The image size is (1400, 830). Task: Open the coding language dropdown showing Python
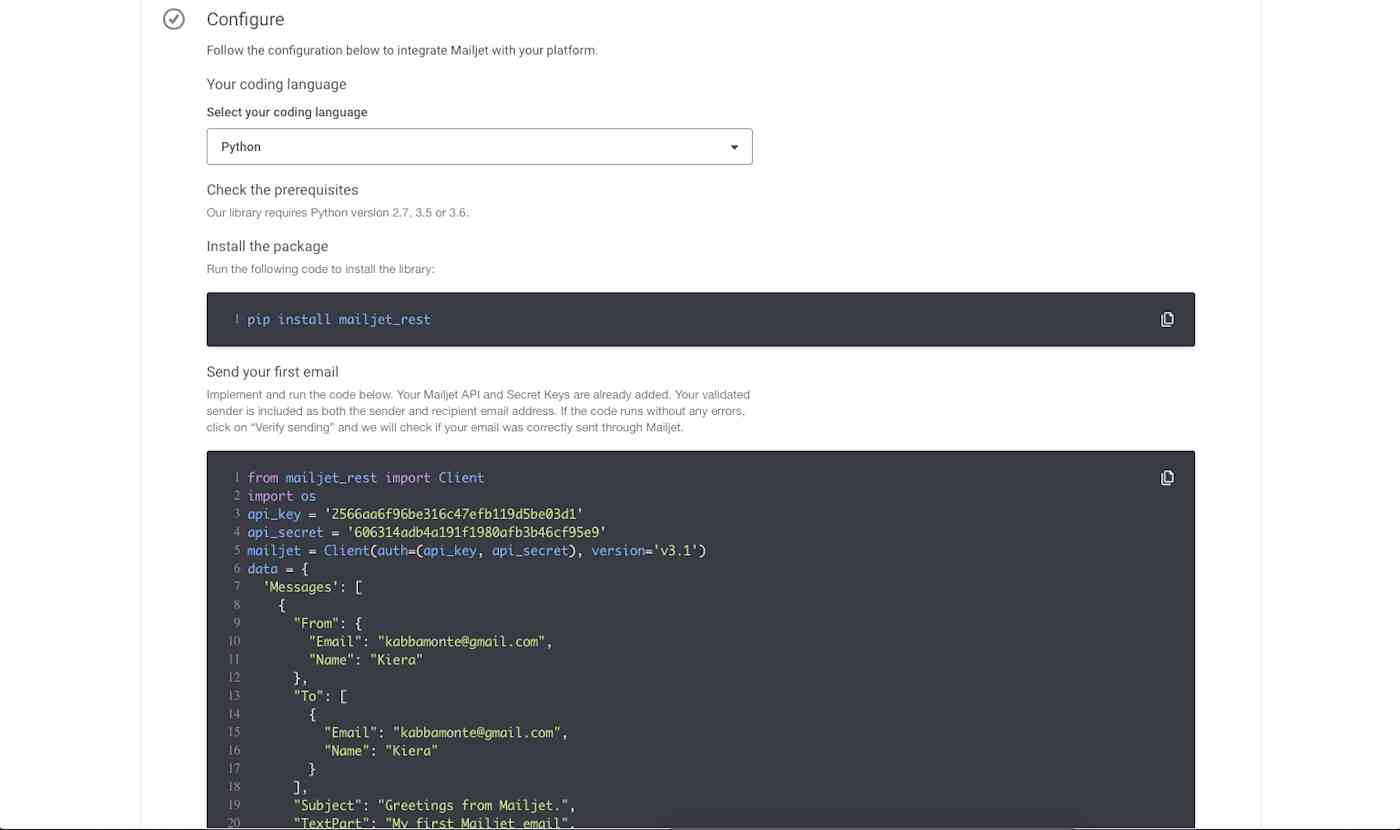[x=479, y=146]
